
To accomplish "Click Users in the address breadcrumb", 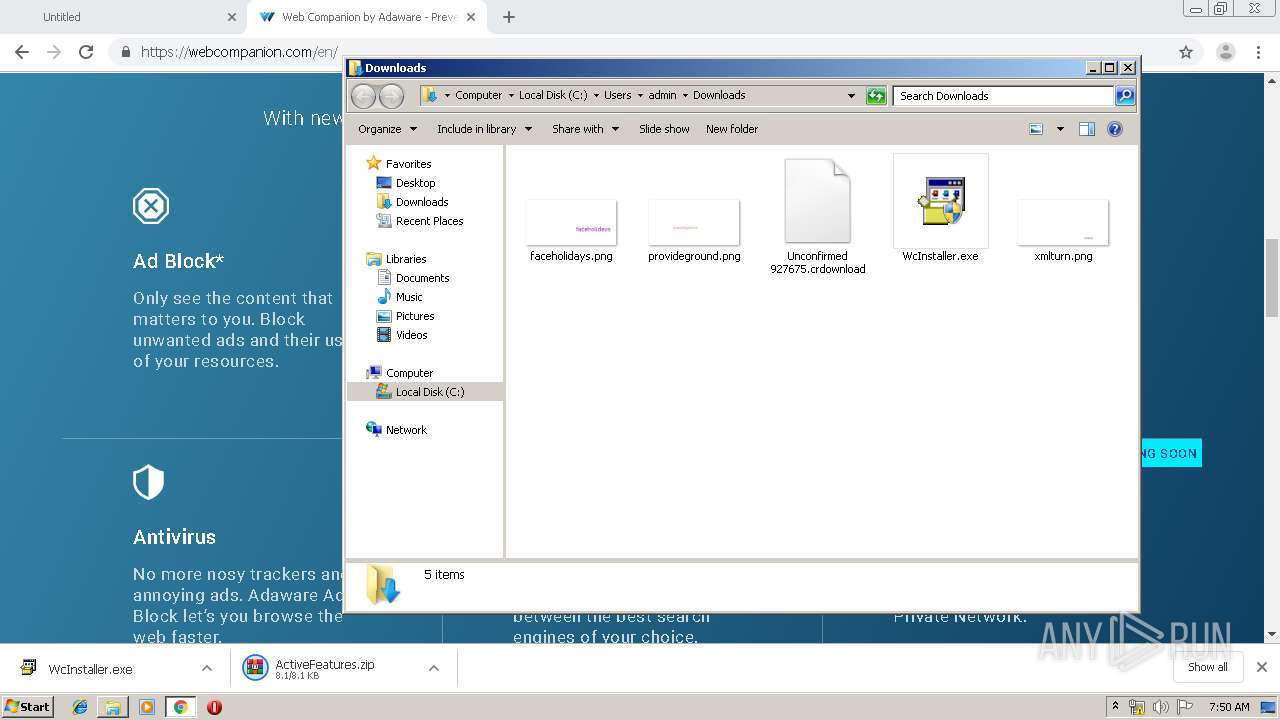I will pyautogui.click(x=617, y=96).
